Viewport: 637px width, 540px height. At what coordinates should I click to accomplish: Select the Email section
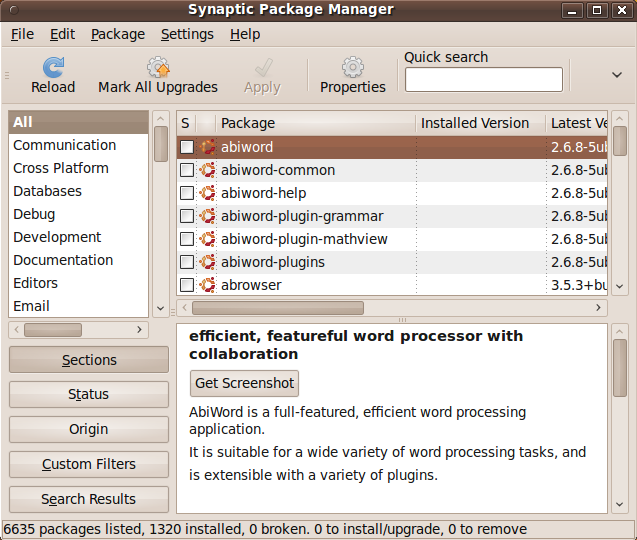[x=78, y=306]
